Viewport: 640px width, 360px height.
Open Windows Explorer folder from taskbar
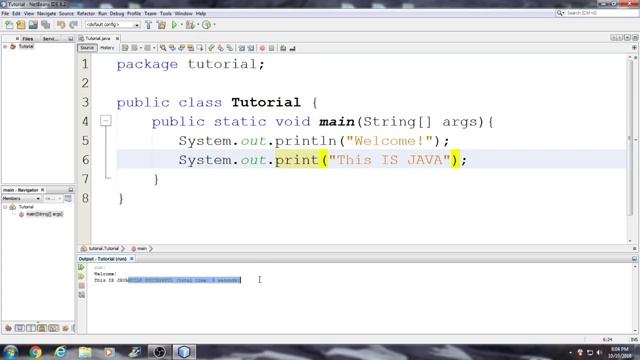click(x=85, y=351)
